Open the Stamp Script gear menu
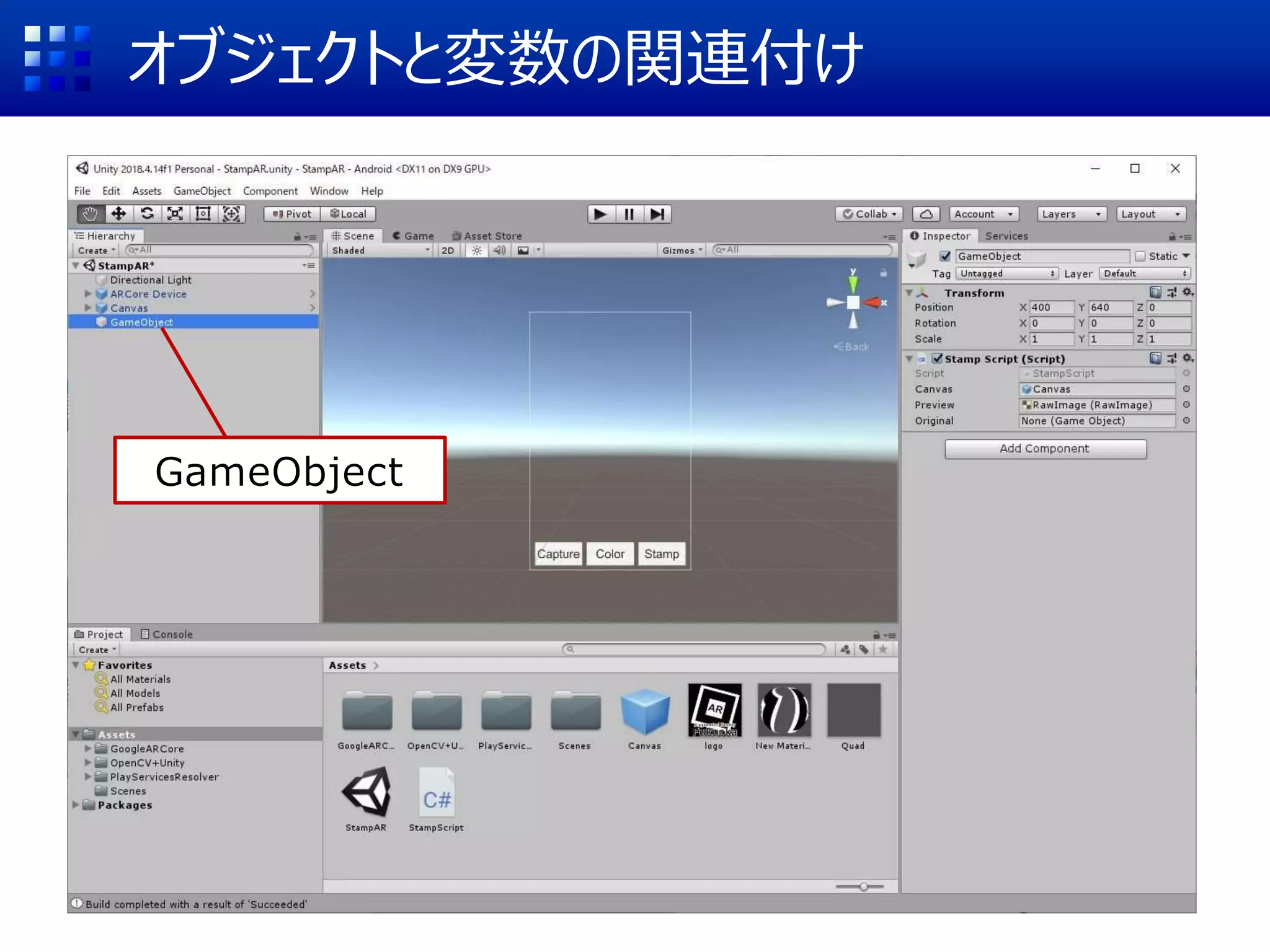 point(1188,358)
